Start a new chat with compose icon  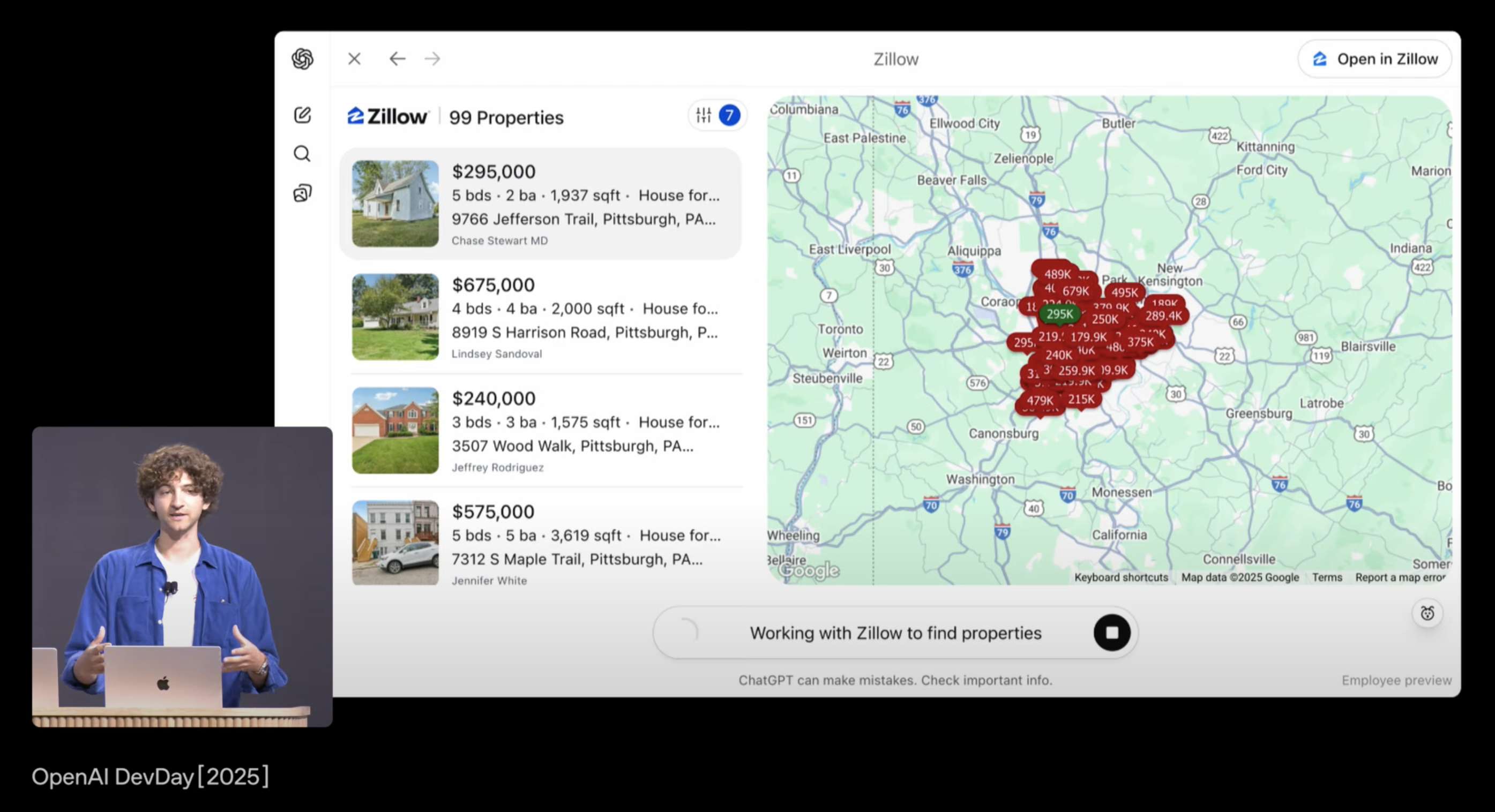(x=302, y=115)
